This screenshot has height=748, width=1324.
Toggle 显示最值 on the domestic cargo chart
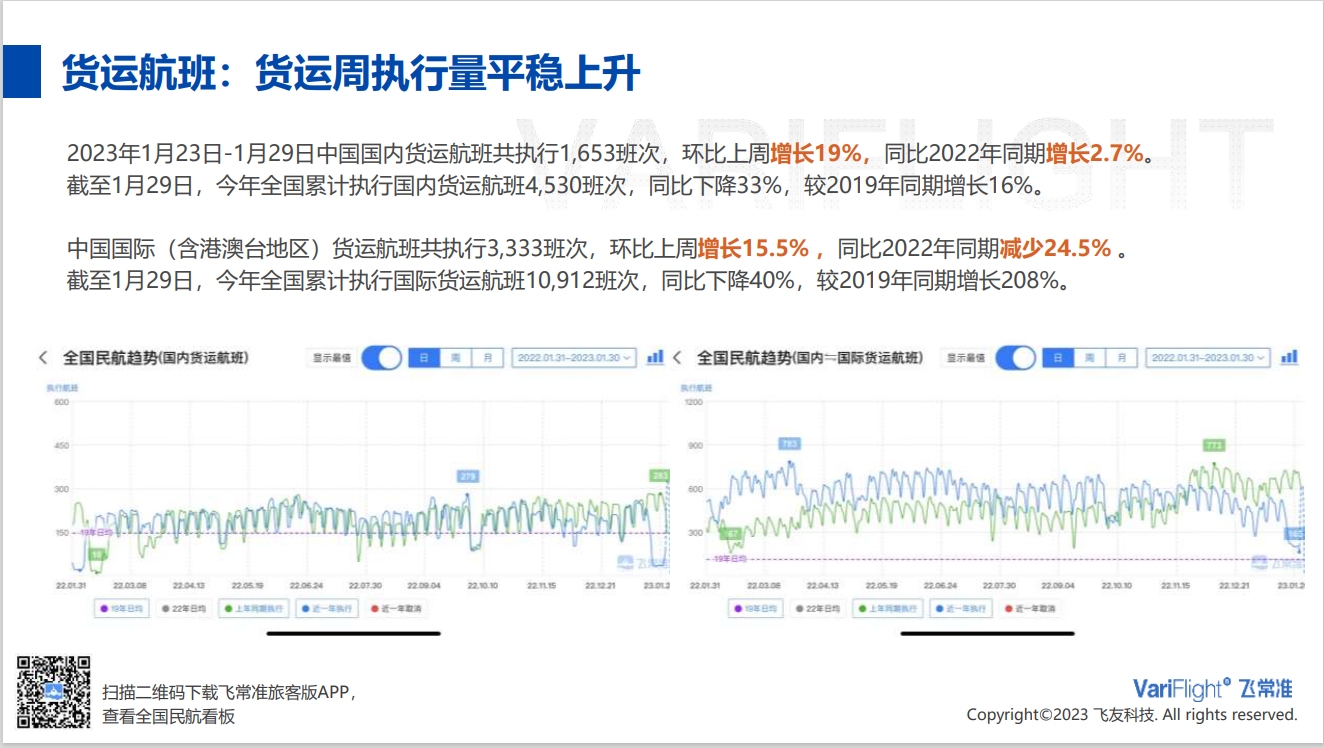[x=383, y=358]
